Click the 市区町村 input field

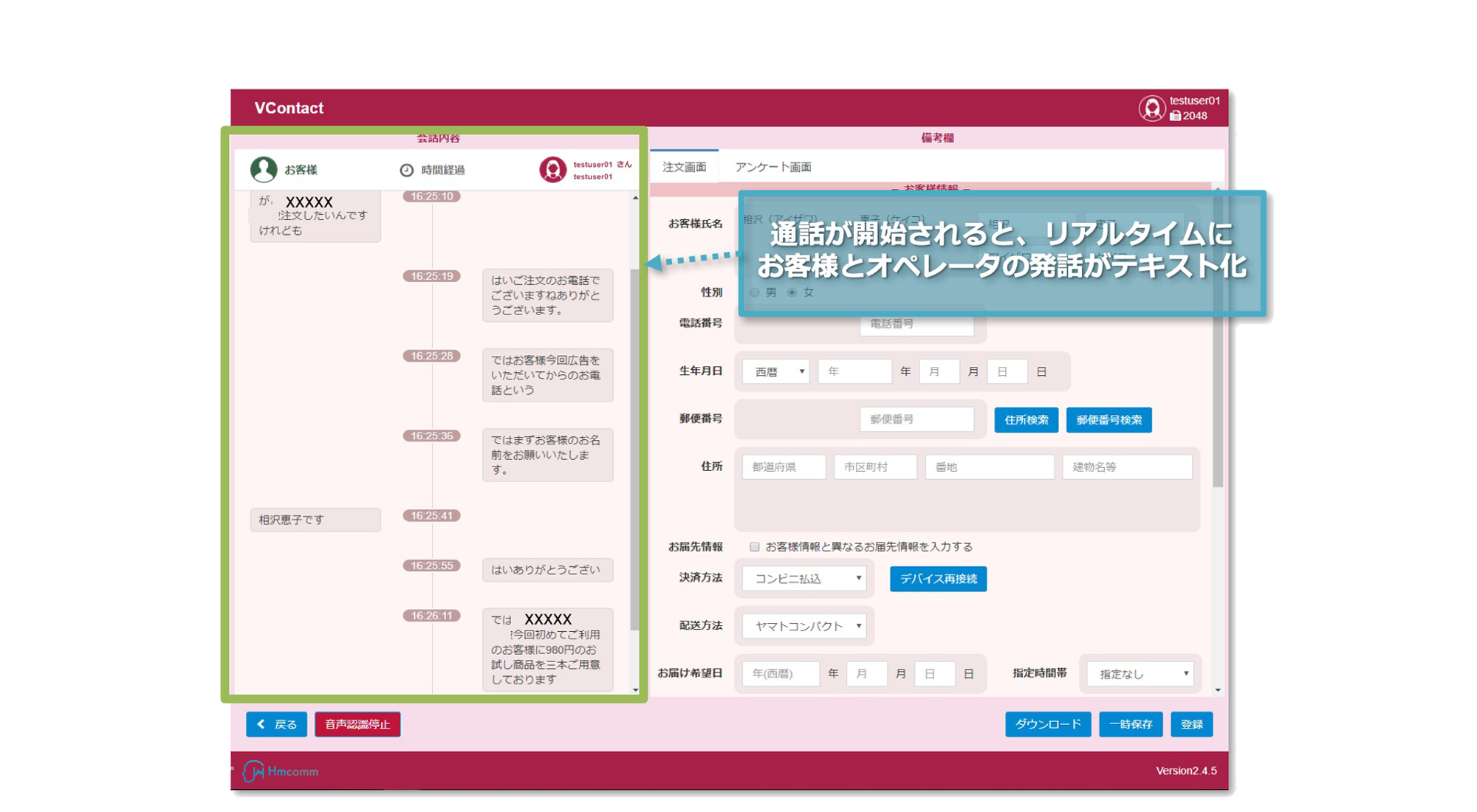click(875, 467)
